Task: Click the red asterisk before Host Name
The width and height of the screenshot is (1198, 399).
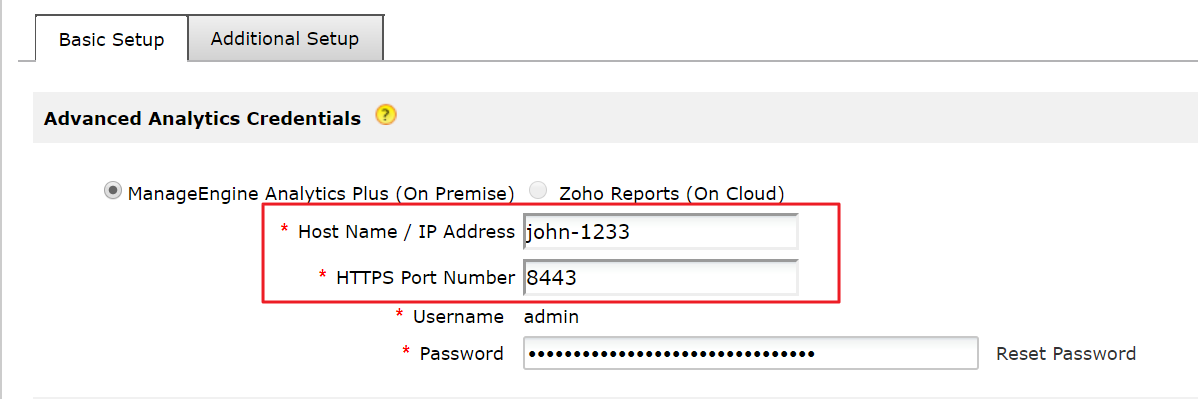Action: 285,229
